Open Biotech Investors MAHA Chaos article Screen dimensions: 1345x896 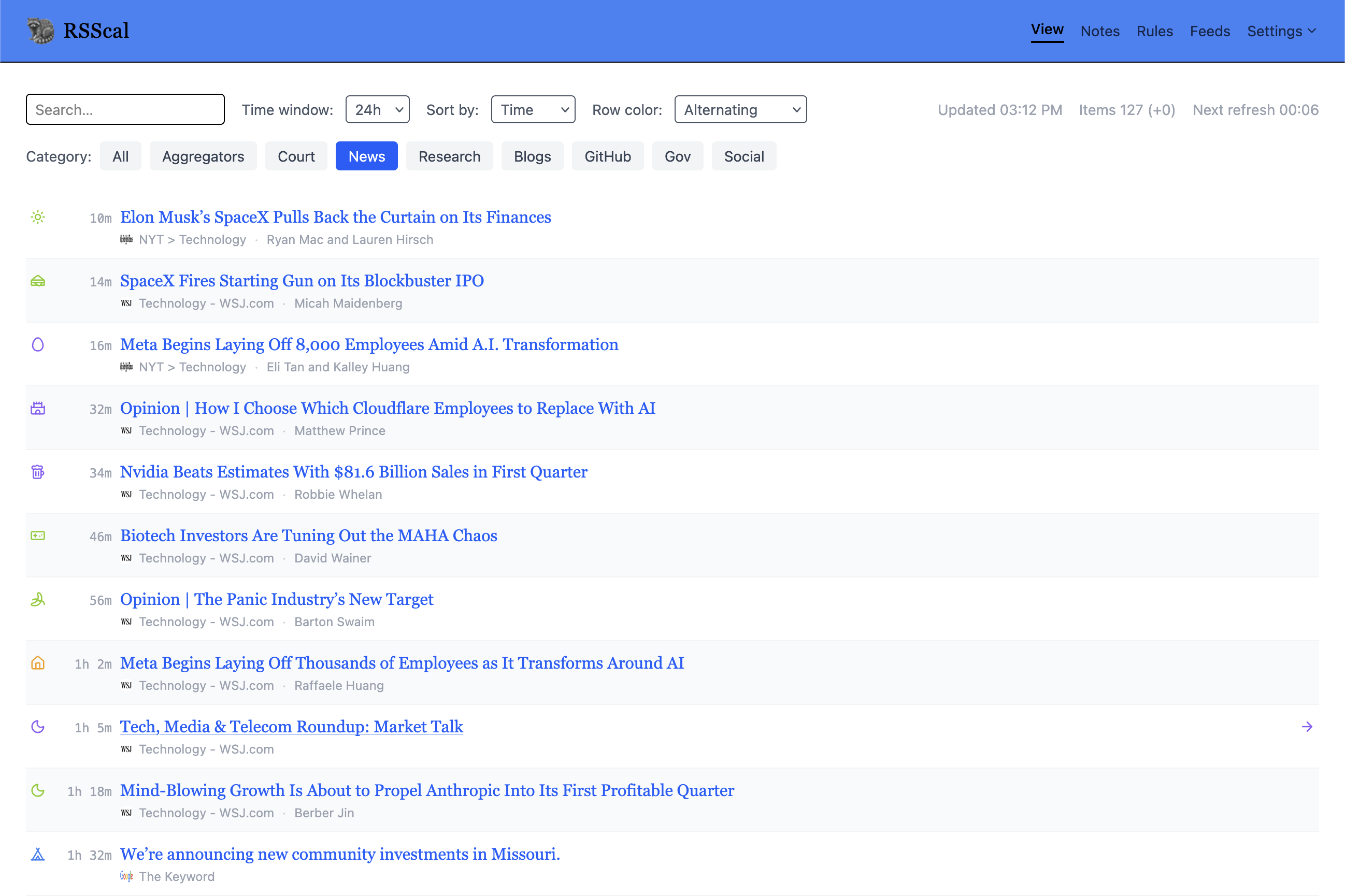309,536
